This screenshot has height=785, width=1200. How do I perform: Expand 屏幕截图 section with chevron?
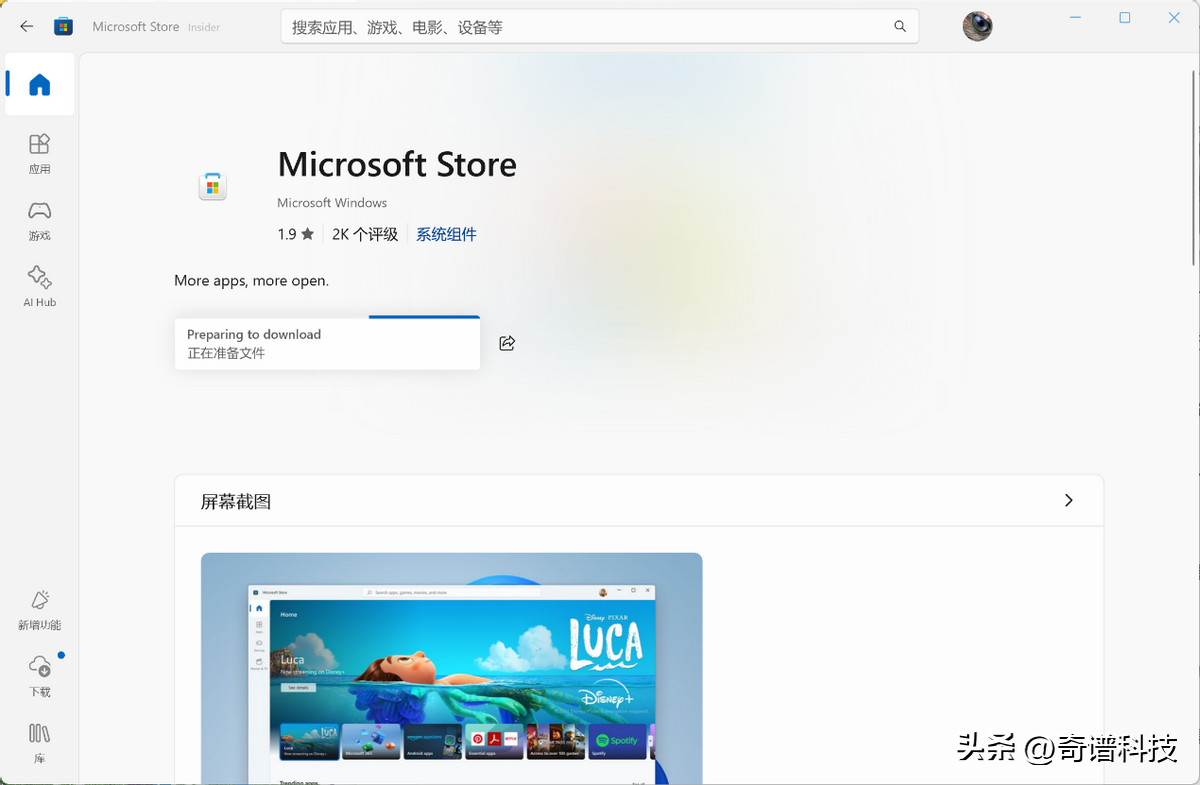[x=1068, y=500]
